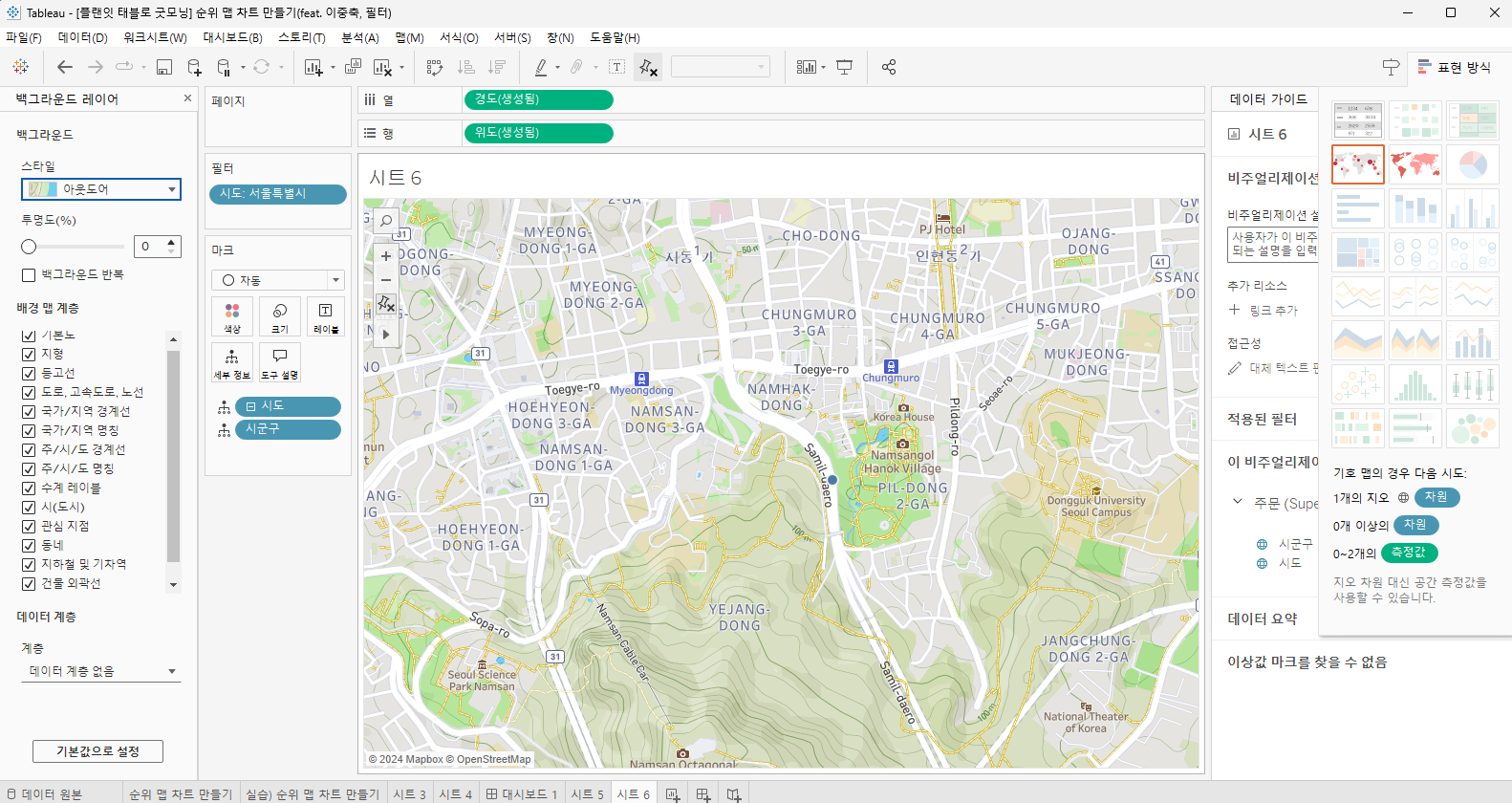
Task: Toggle the 지하철 및 기차역 checkbox
Action: [x=29, y=565]
